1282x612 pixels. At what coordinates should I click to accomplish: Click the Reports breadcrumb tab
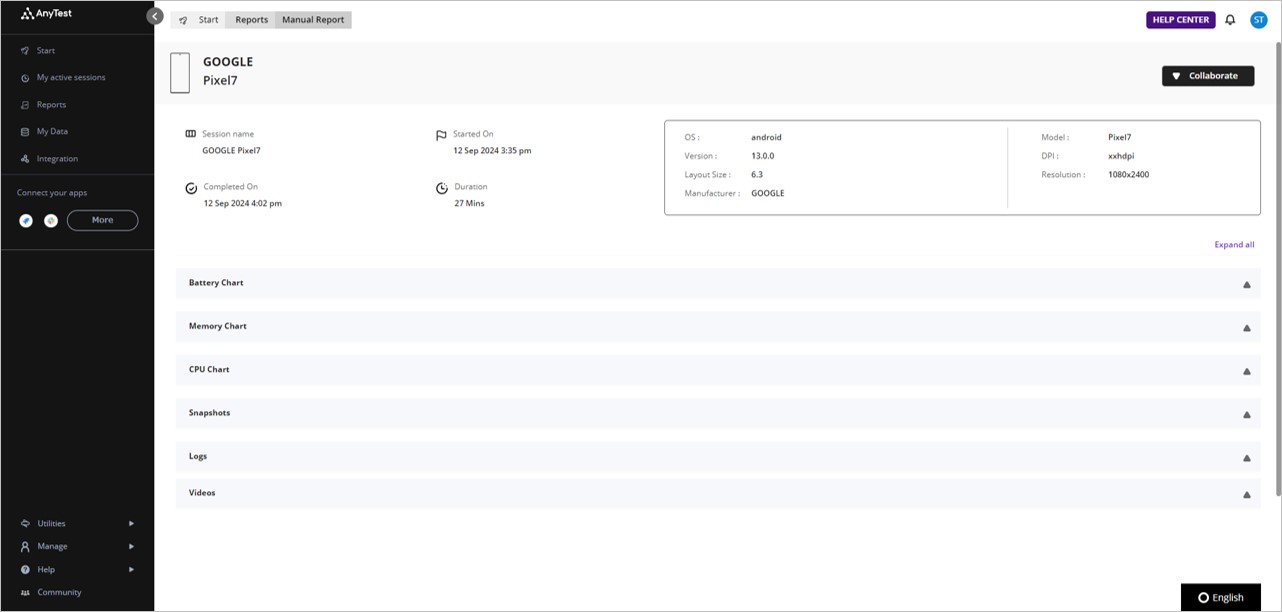click(x=251, y=20)
